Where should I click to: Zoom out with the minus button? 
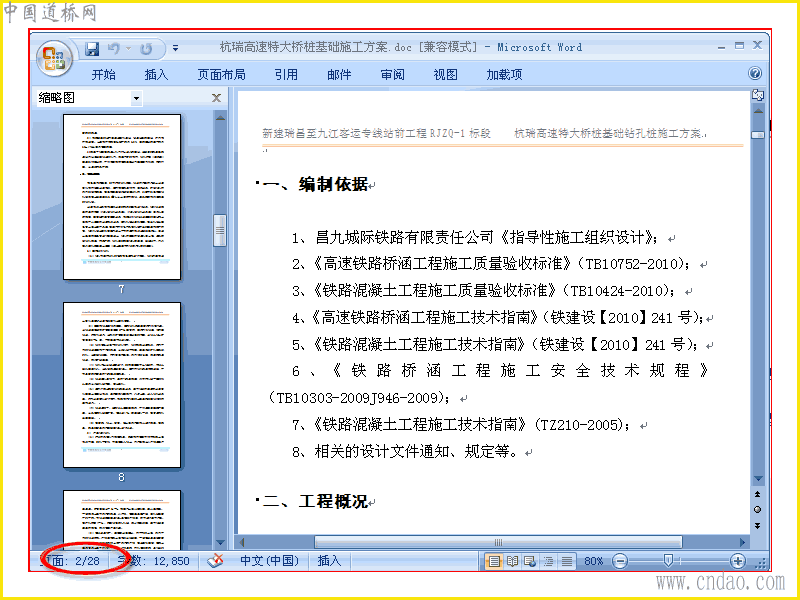click(x=619, y=561)
